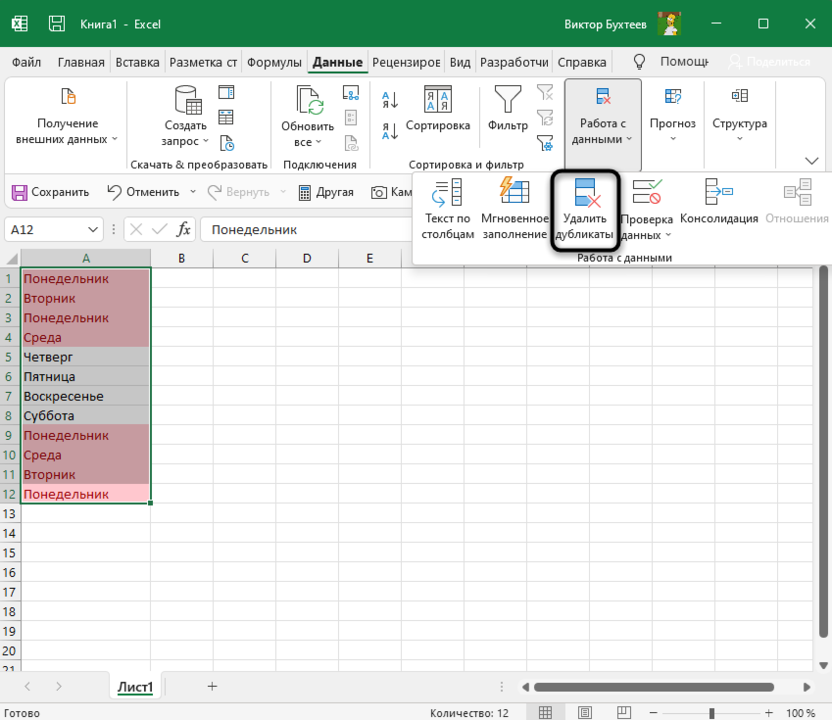The width and height of the screenshot is (832, 720).
Task: Click the Show Queries icon
Action: [227, 92]
